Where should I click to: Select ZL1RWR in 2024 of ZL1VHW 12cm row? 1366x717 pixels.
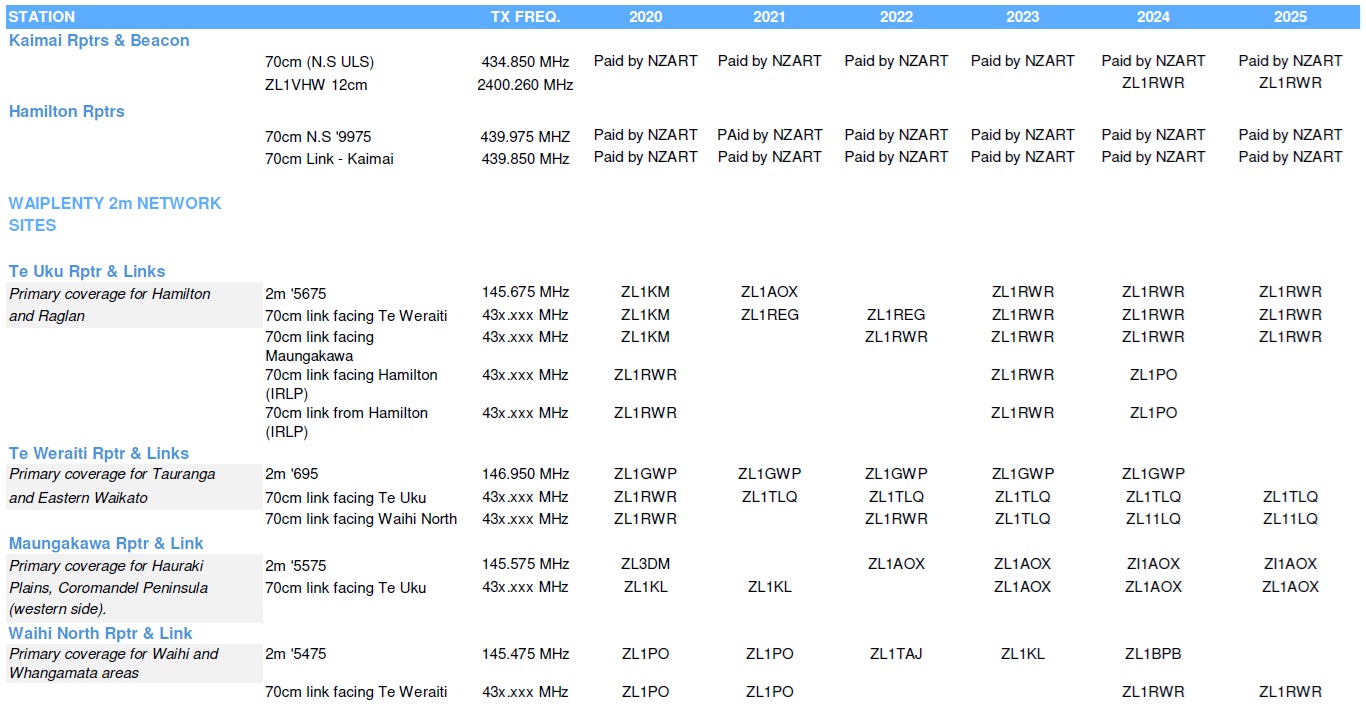1153,83
